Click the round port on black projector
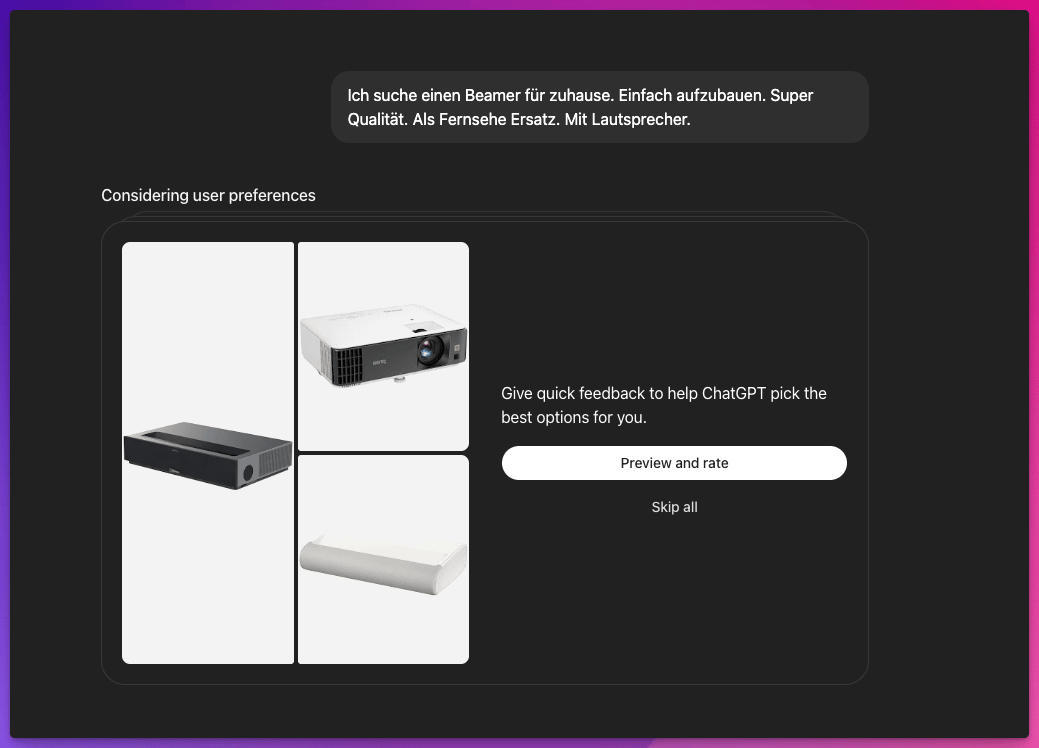The height and width of the screenshot is (748, 1039). tap(248, 472)
